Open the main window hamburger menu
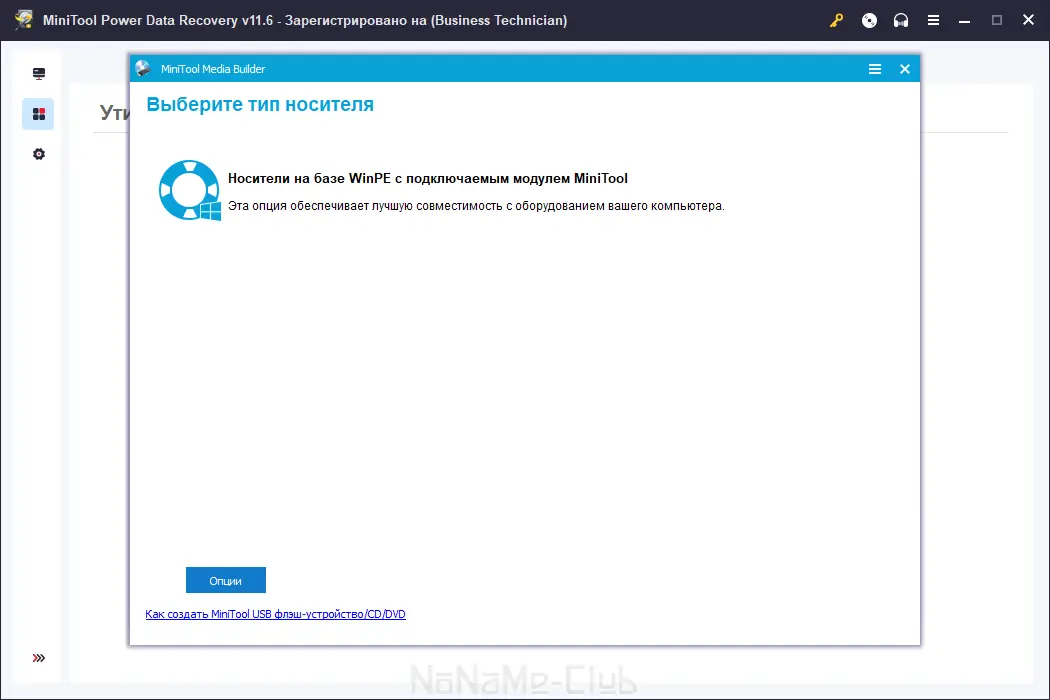Image resolution: width=1050 pixels, height=700 pixels. click(x=933, y=21)
